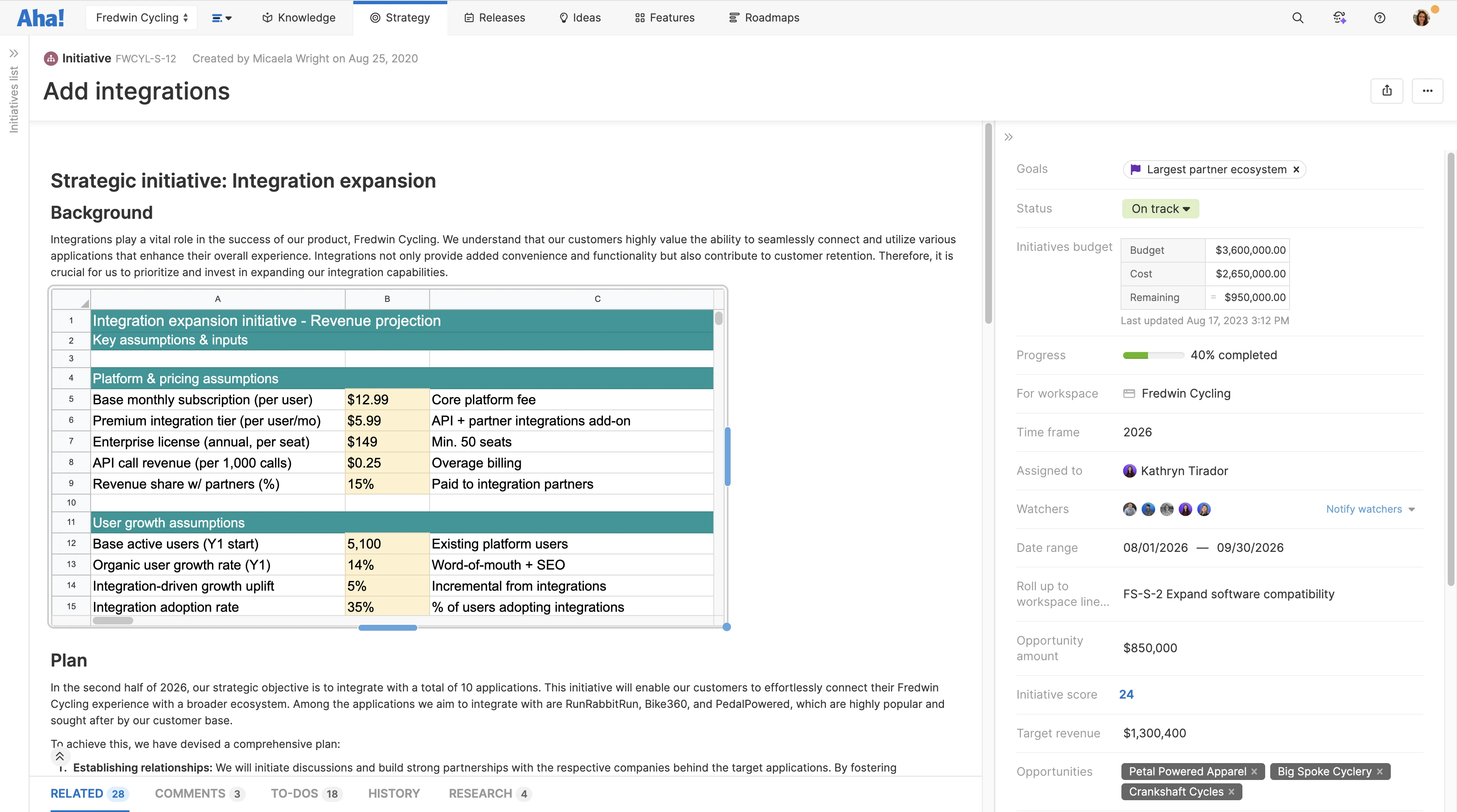Click the spreadsheet corner resize handle
1457x812 pixels.
click(x=727, y=626)
